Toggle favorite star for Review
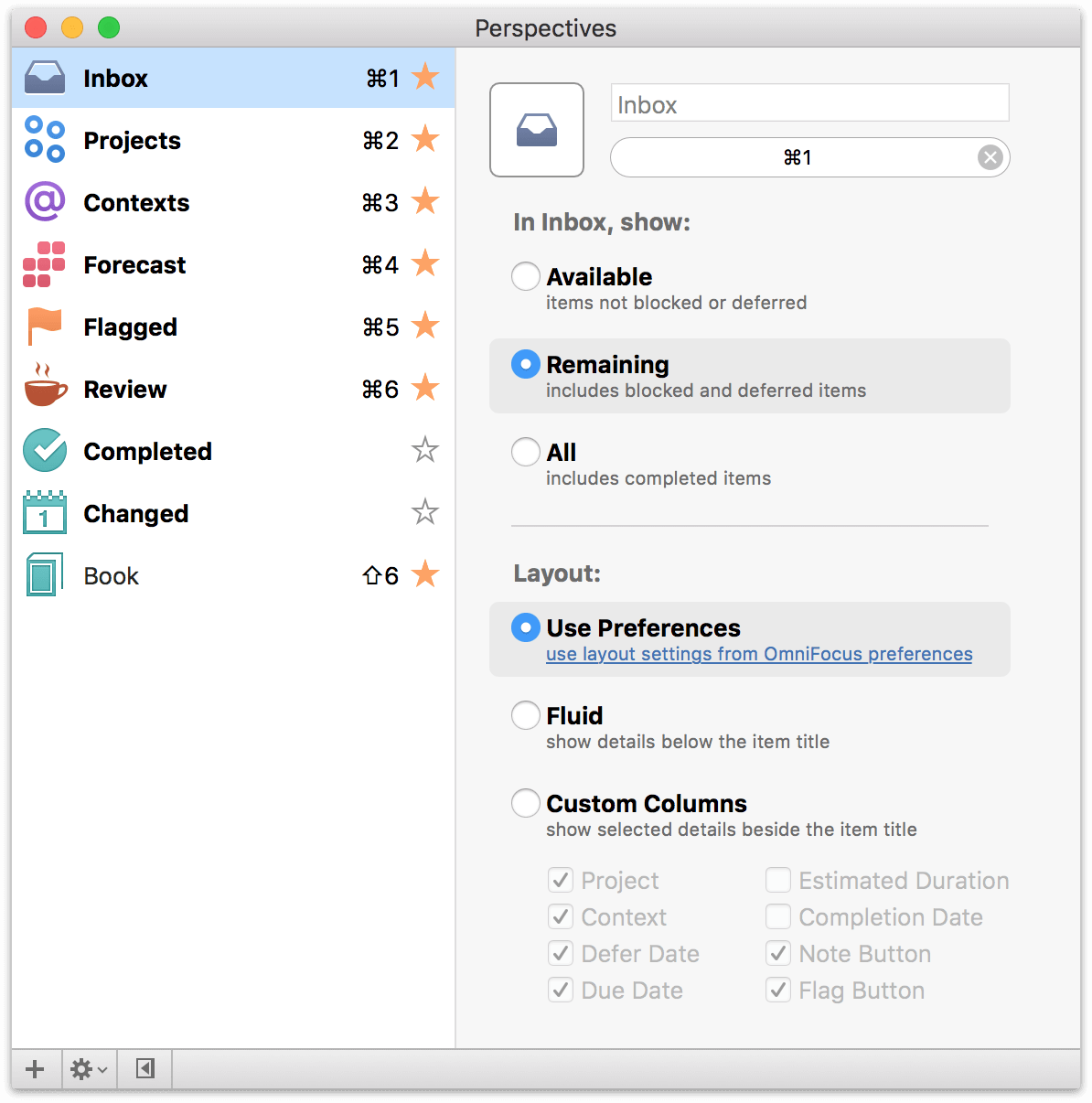This screenshot has width=1092, height=1103. (x=425, y=388)
